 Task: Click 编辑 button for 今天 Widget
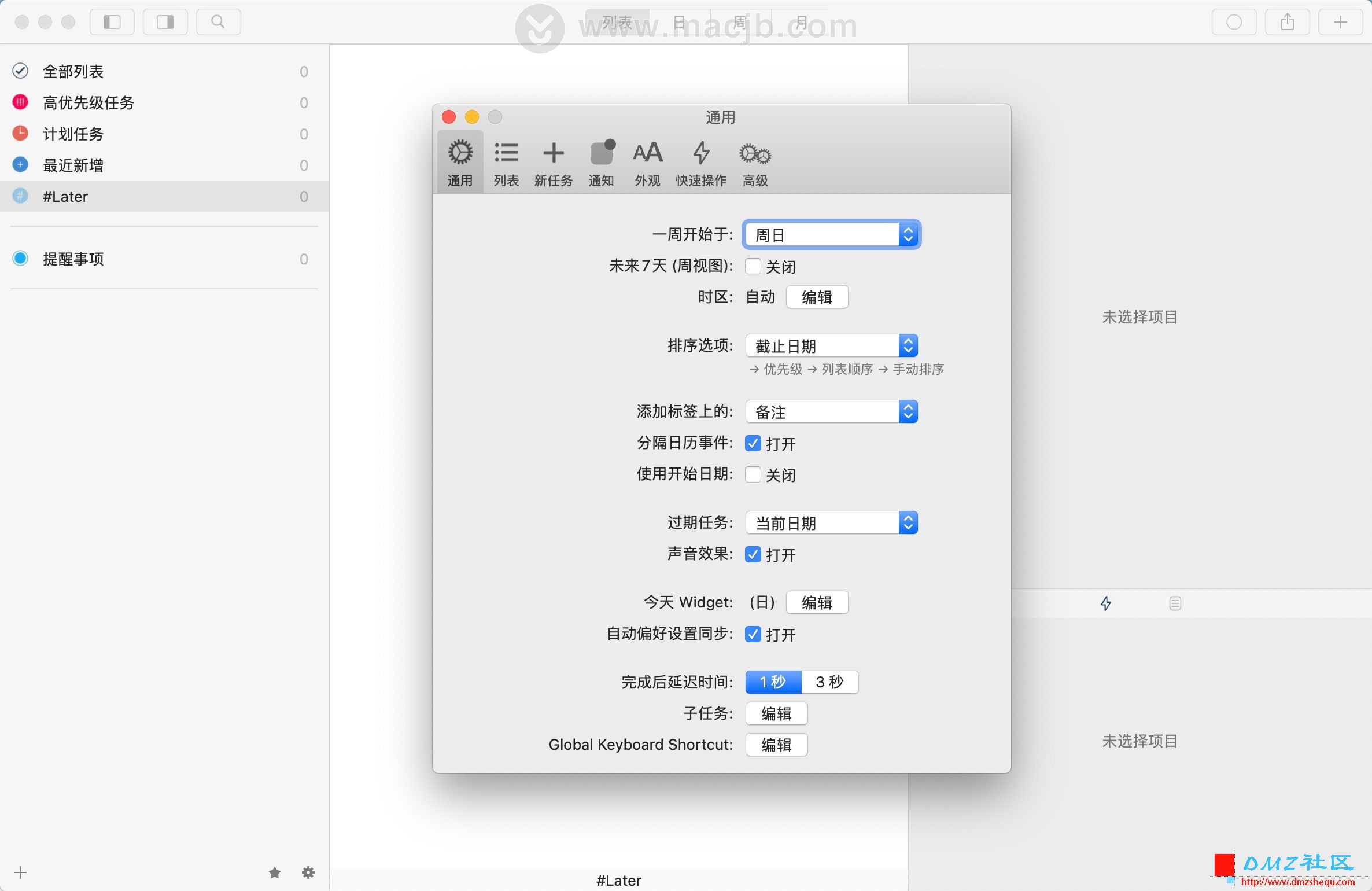point(817,602)
